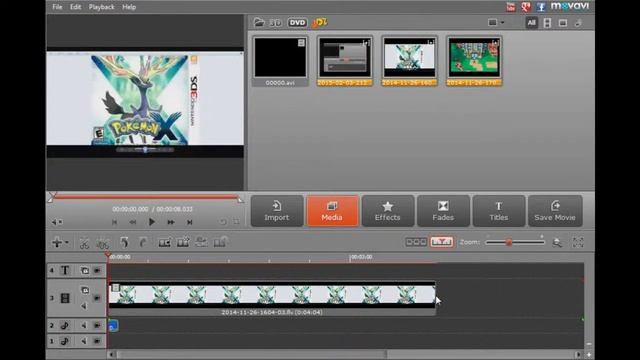The height and width of the screenshot is (360, 640).
Task: Switch to timeline view mode
Action: [x=442, y=242]
